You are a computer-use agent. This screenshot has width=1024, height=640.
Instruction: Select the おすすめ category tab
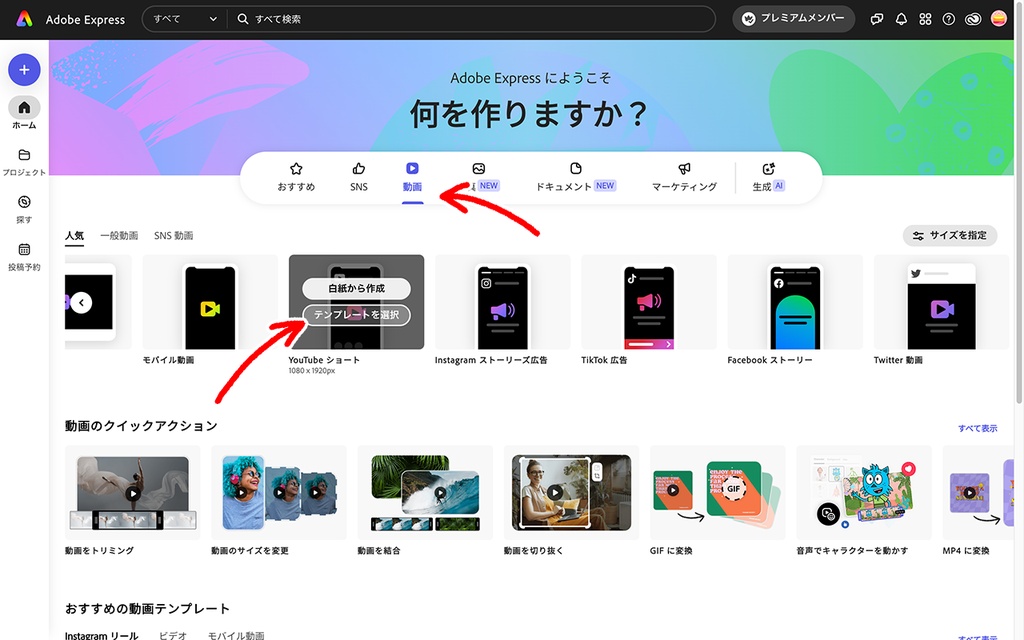pyautogui.click(x=296, y=177)
